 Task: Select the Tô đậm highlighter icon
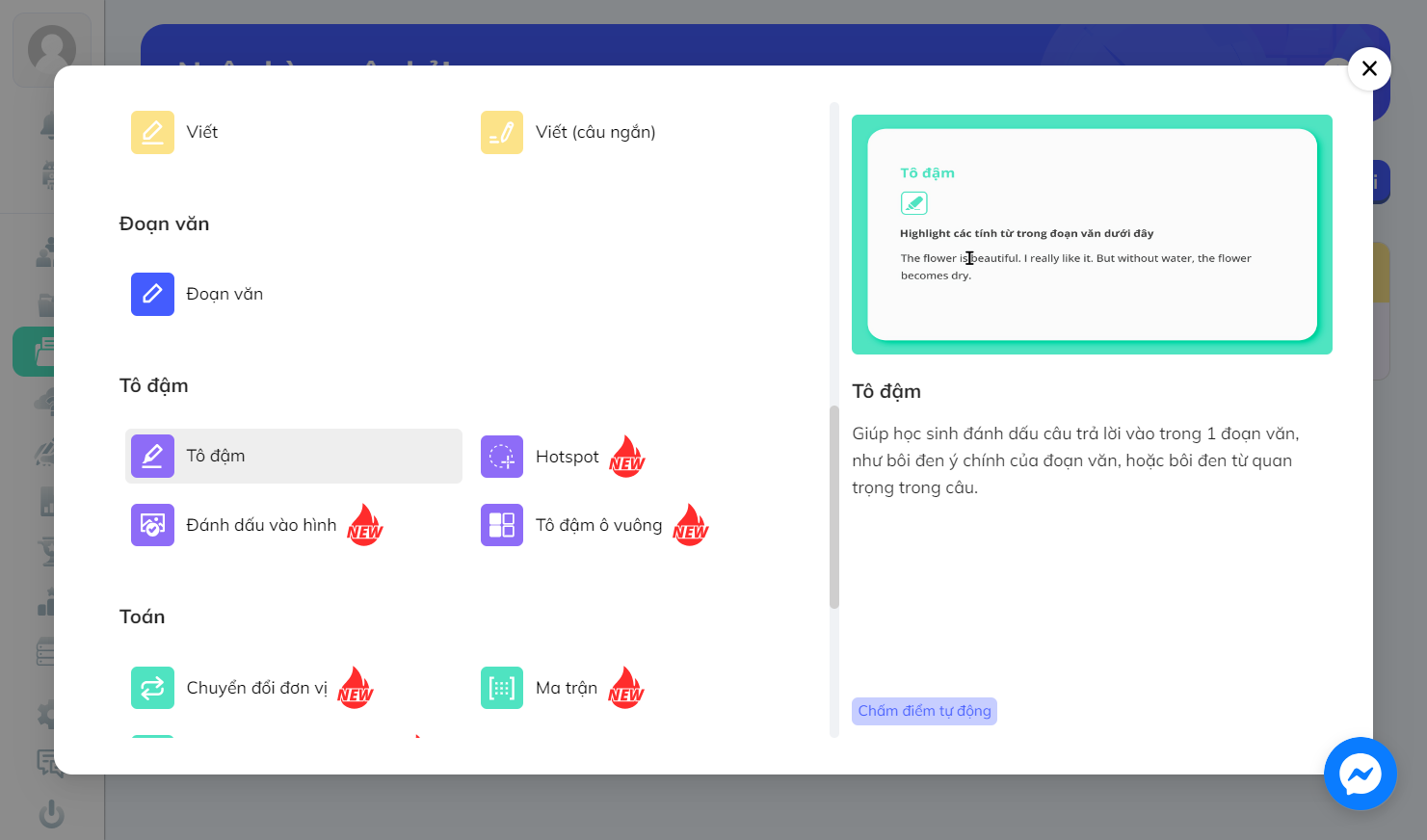(152, 456)
